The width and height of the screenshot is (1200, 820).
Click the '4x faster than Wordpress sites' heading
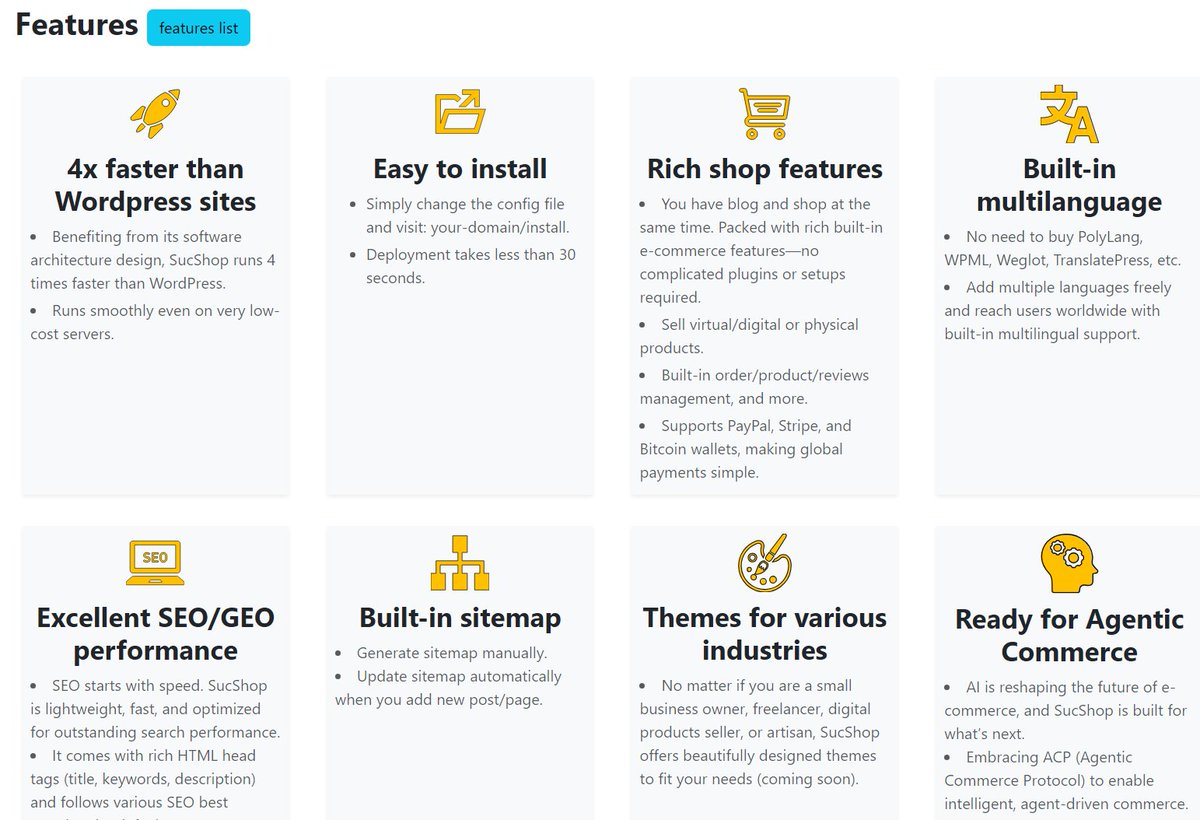coord(155,185)
